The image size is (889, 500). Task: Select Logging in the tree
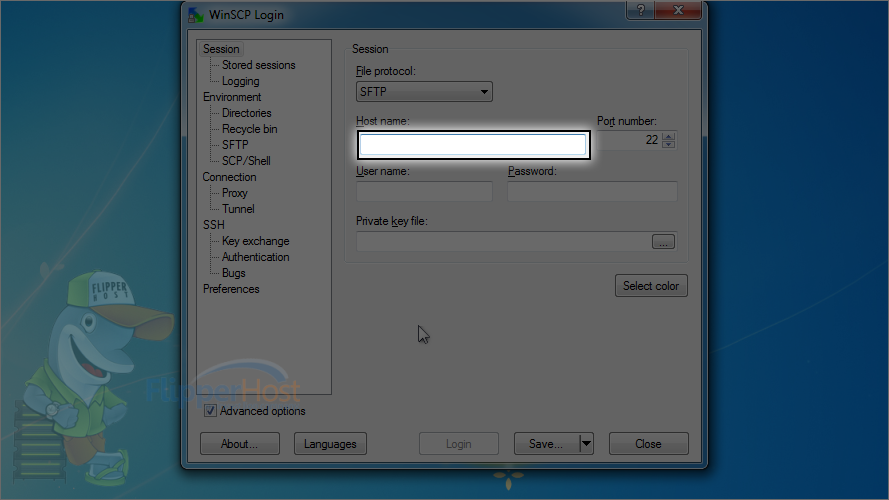click(240, 81)
